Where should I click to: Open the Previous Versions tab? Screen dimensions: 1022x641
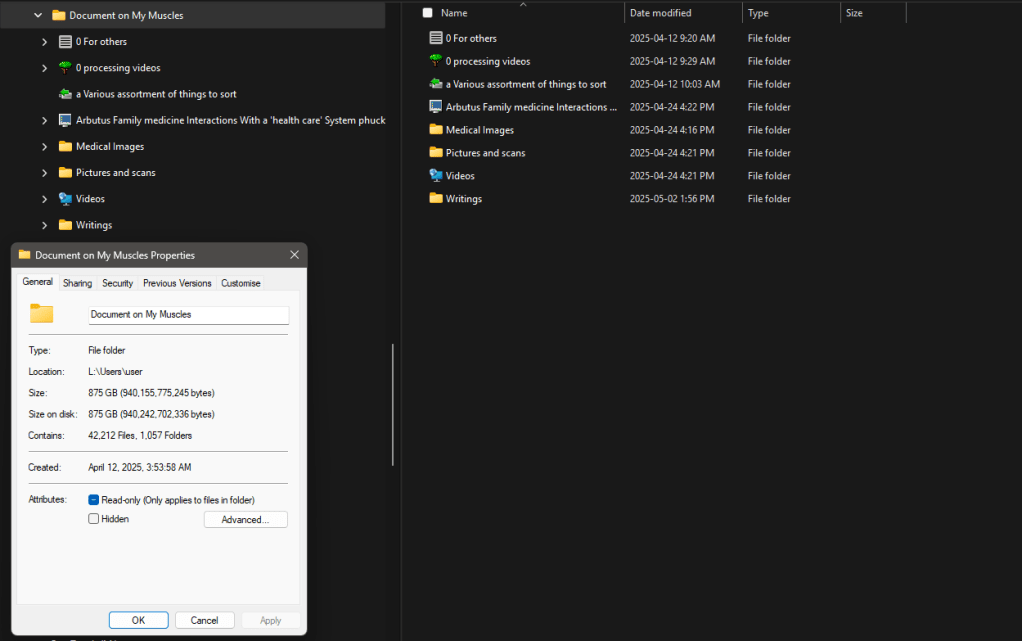(177, 283)
